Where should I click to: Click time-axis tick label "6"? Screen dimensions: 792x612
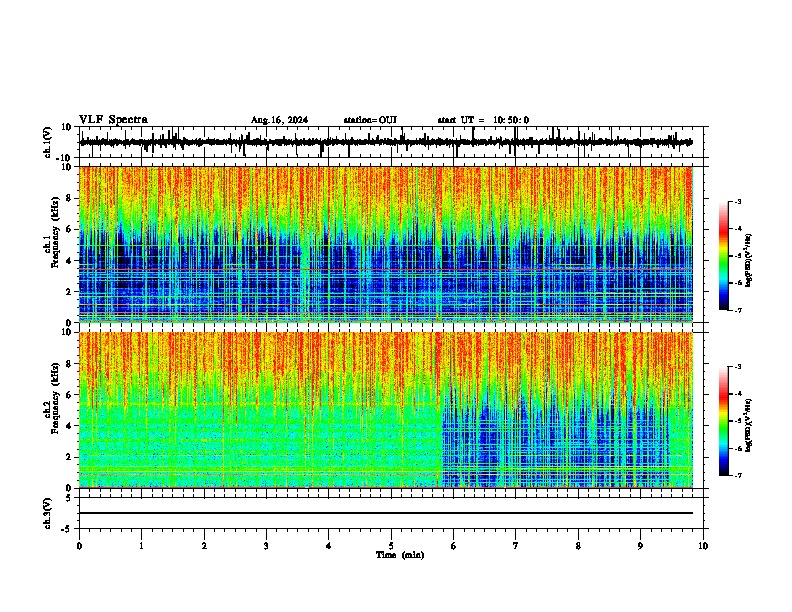coord(454,546)
